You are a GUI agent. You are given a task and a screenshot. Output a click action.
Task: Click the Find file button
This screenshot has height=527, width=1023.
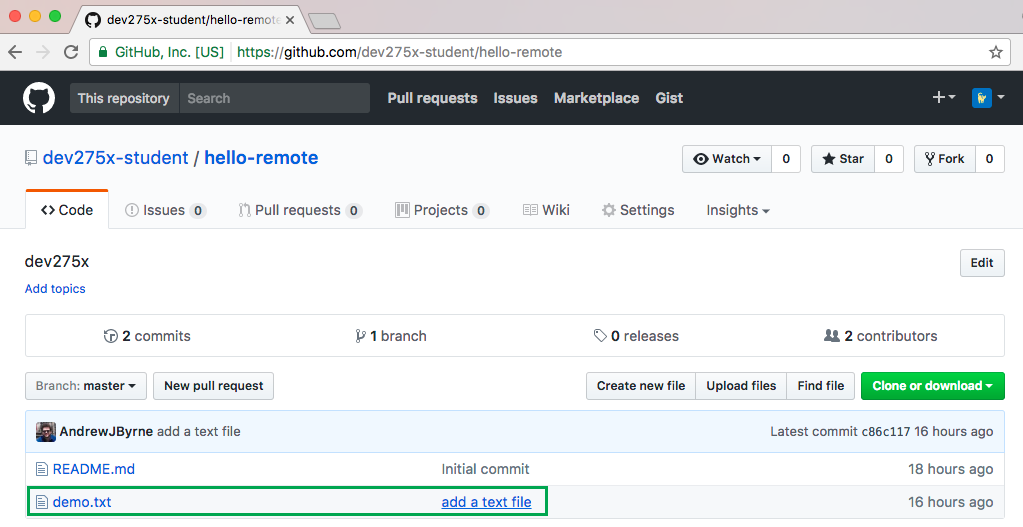821,386
